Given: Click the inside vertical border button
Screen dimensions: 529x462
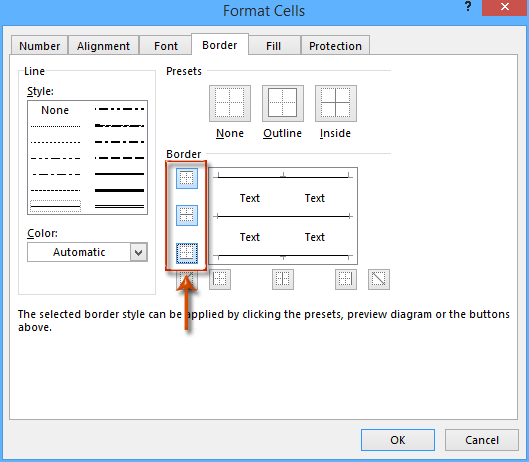Looking at the screenshot, I should pos(283,279).
